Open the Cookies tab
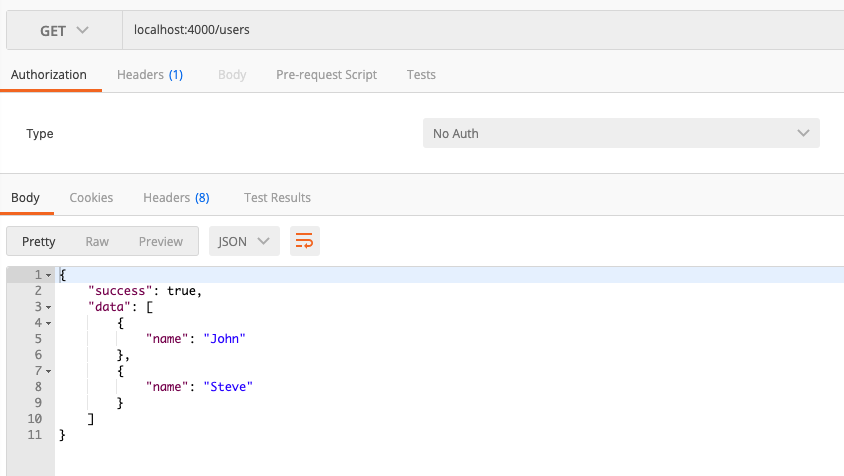The height and width of the screenshot is (476, 844). pyautogui.click(x=91, y=197)
